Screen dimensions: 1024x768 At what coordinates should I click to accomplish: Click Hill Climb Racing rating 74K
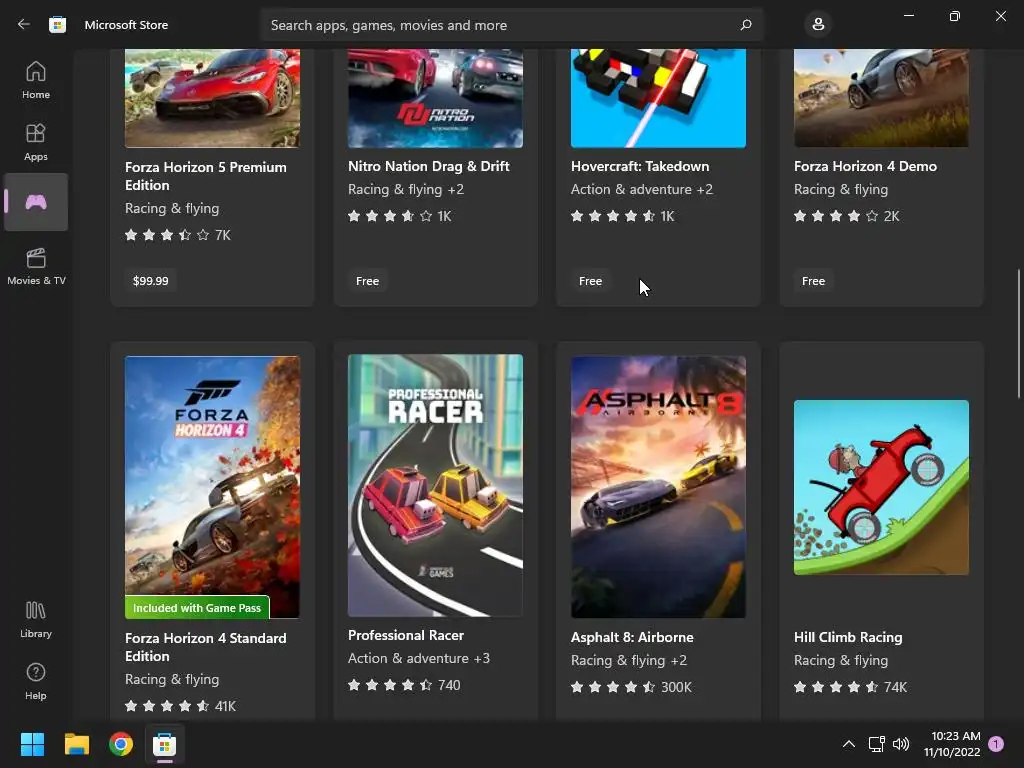pos(850,687)
